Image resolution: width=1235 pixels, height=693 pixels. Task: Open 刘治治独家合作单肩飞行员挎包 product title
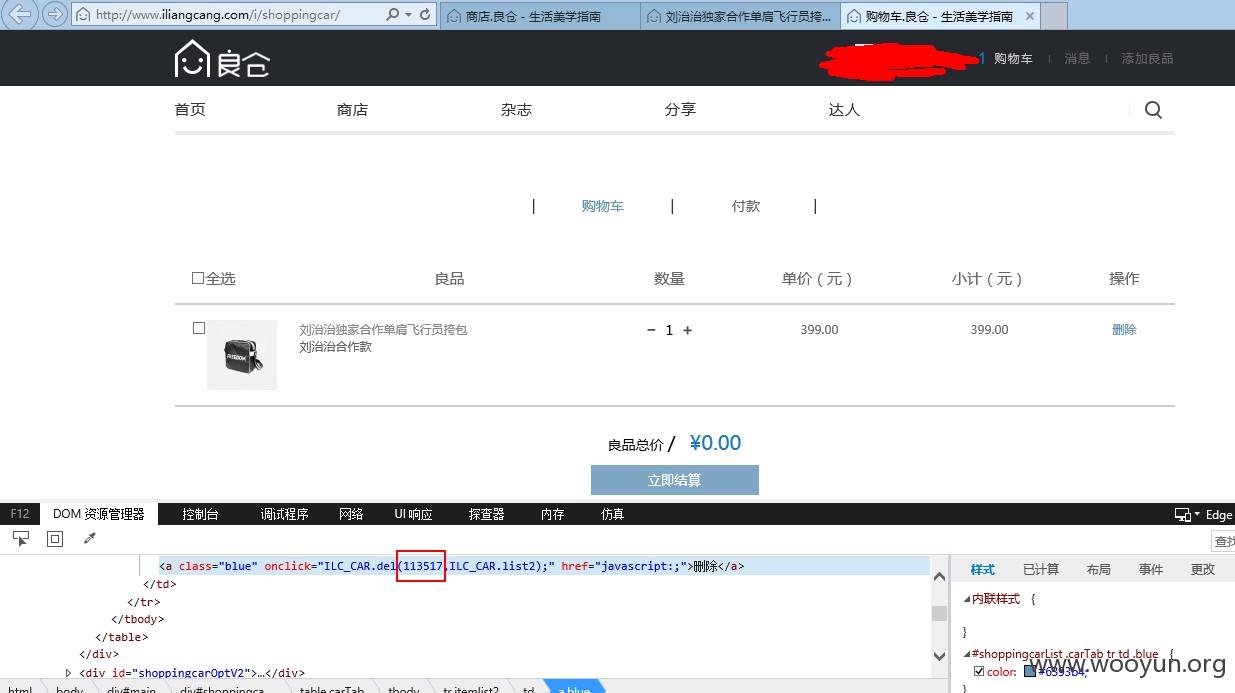point(383,329)
